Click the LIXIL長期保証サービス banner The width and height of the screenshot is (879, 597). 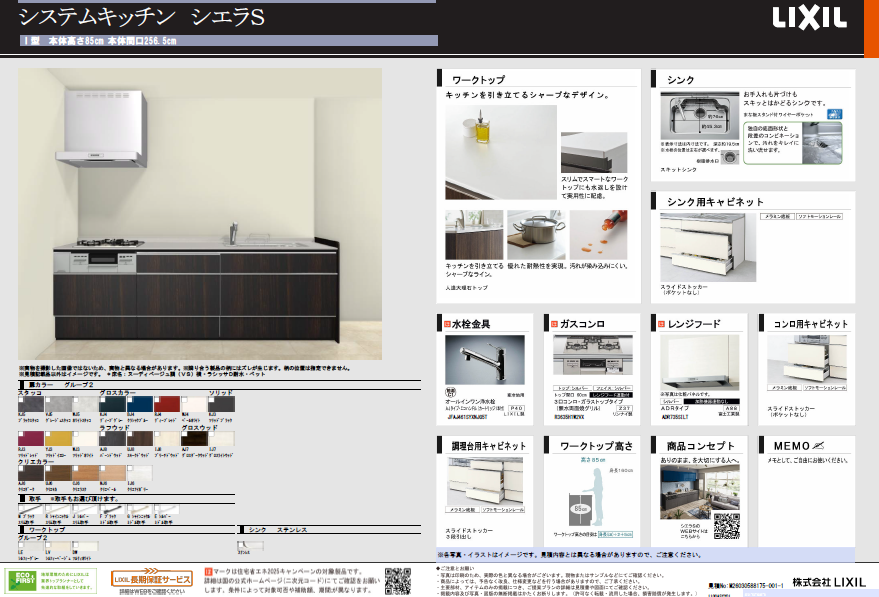pyautogui.click(x=151, y=579)
